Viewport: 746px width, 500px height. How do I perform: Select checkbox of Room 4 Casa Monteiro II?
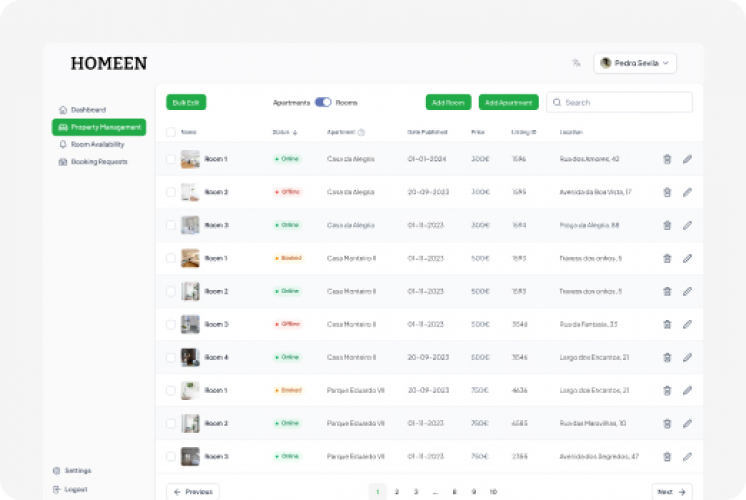pos(171,357)
